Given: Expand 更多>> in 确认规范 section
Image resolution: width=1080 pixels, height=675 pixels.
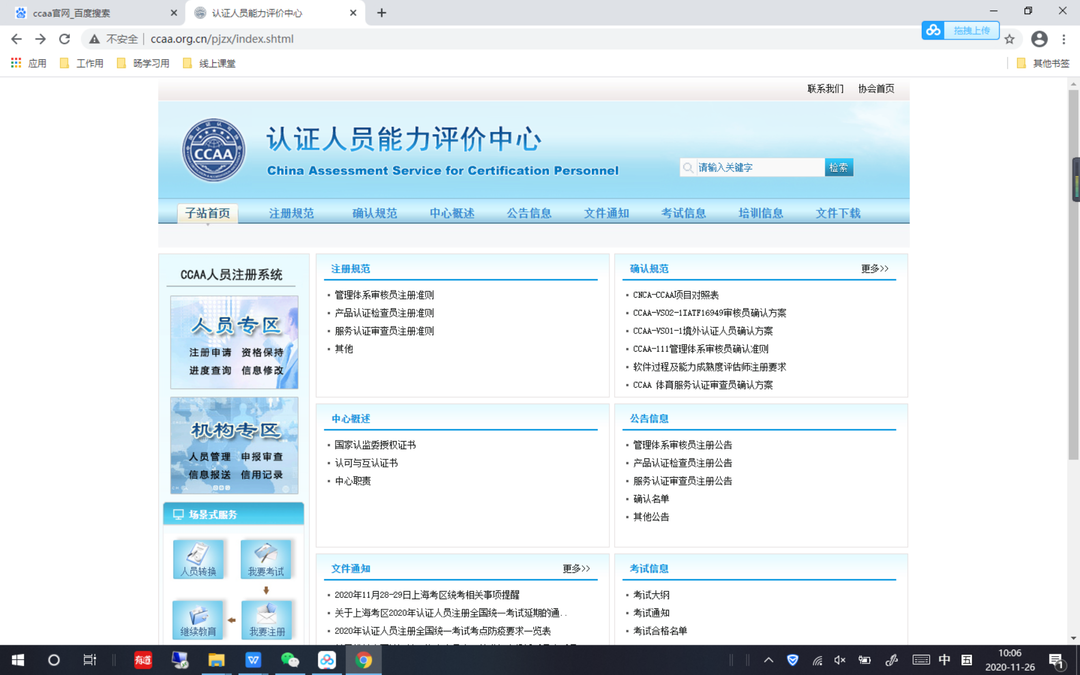Looking at the screenshot, I should [x=875, y=269].
